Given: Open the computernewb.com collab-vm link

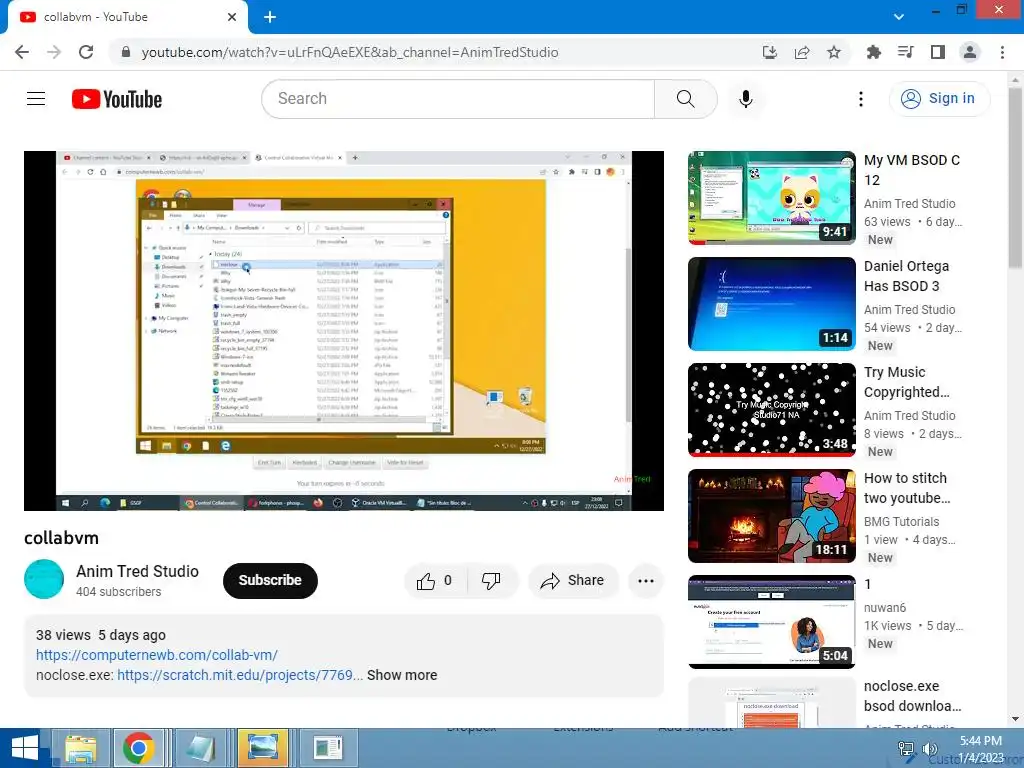Looking at the screenshot, I should (x=157, y=655).
